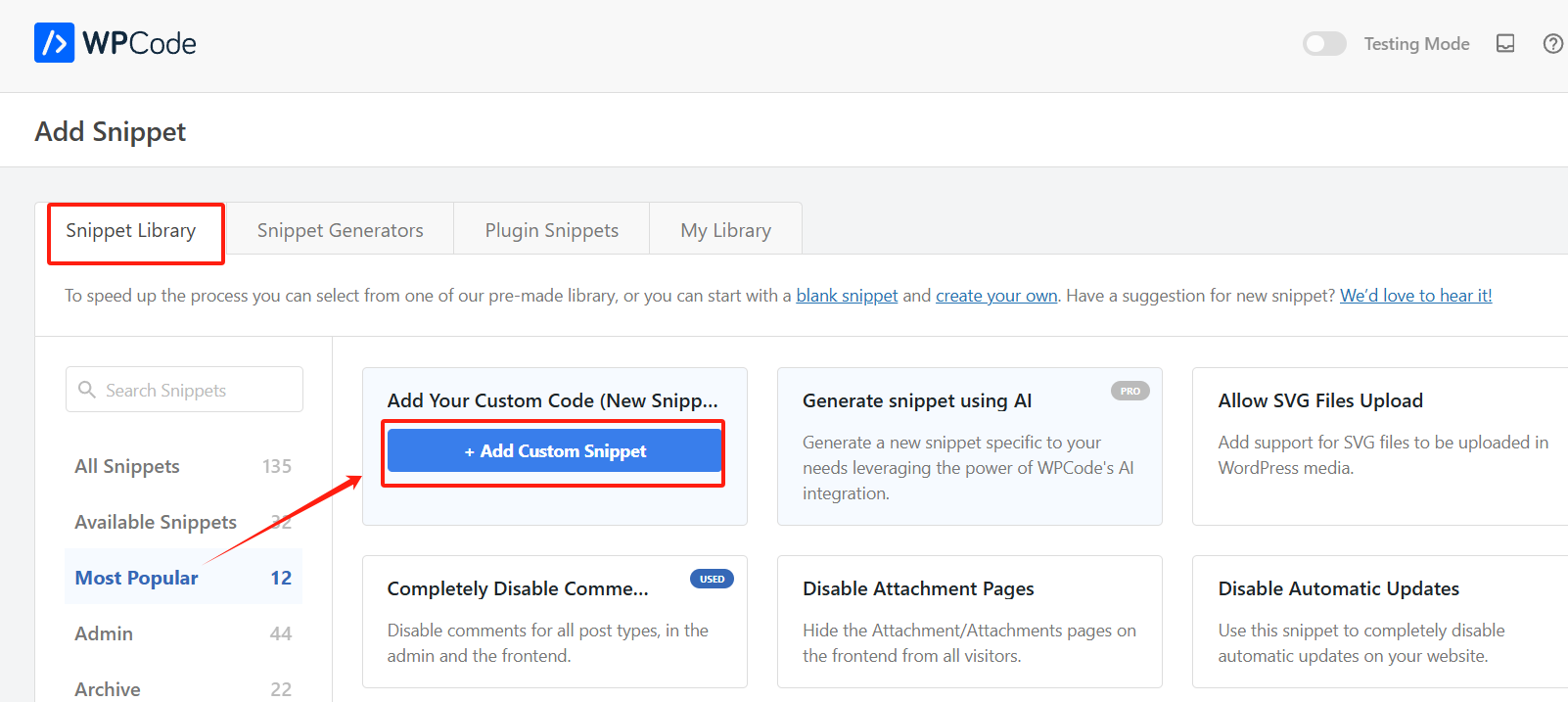Filter by the Admin category

(x=104, y=633)
